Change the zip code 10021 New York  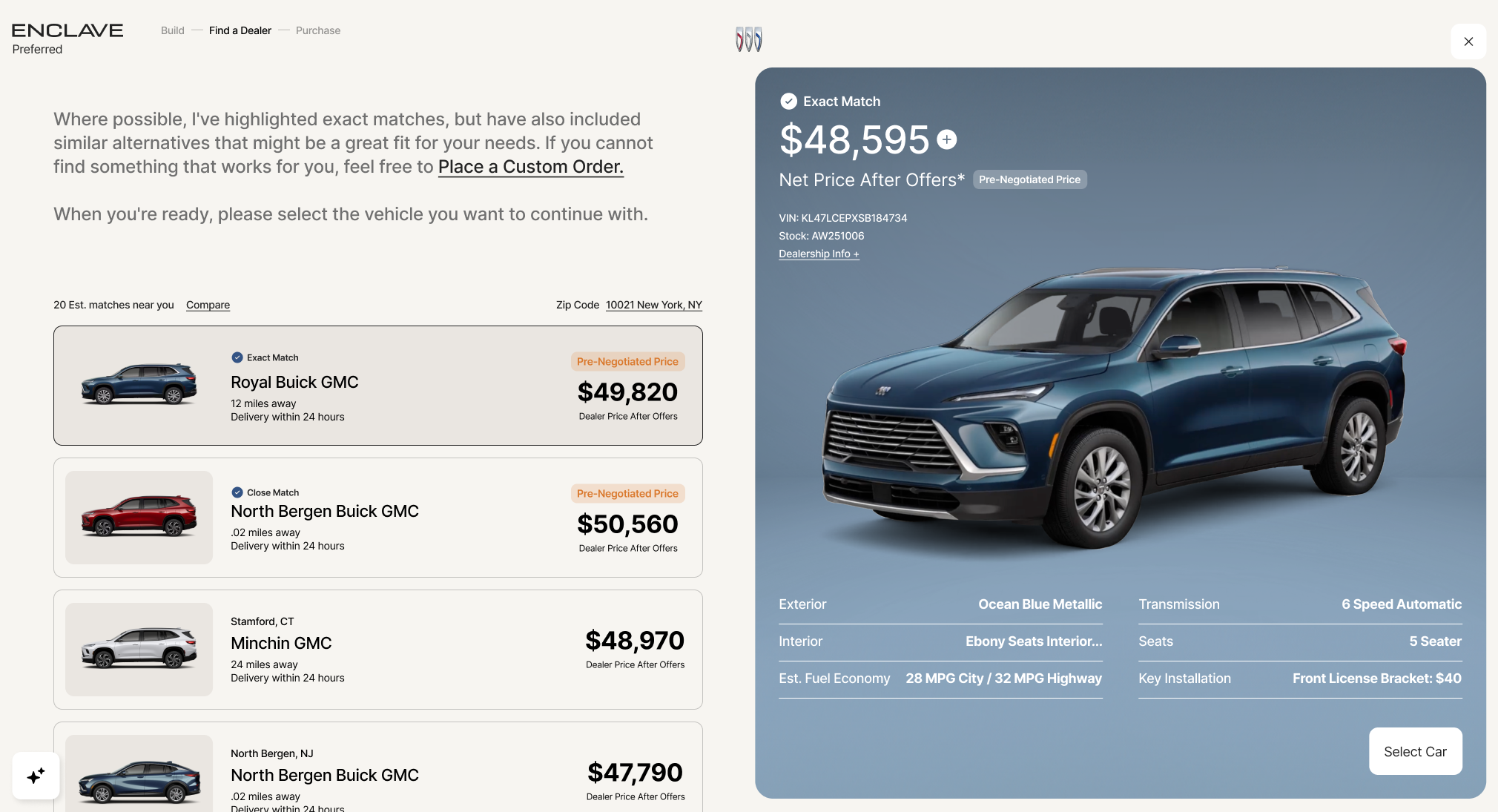(653, 305)
